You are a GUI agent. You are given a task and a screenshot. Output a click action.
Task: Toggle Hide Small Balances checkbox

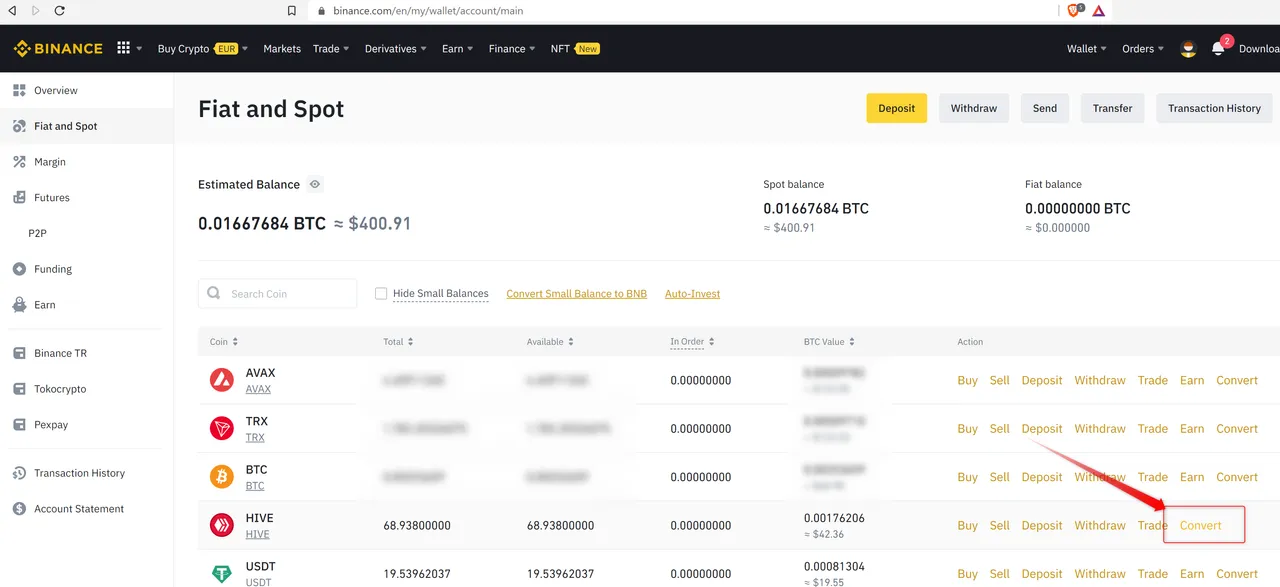(380, 293)
